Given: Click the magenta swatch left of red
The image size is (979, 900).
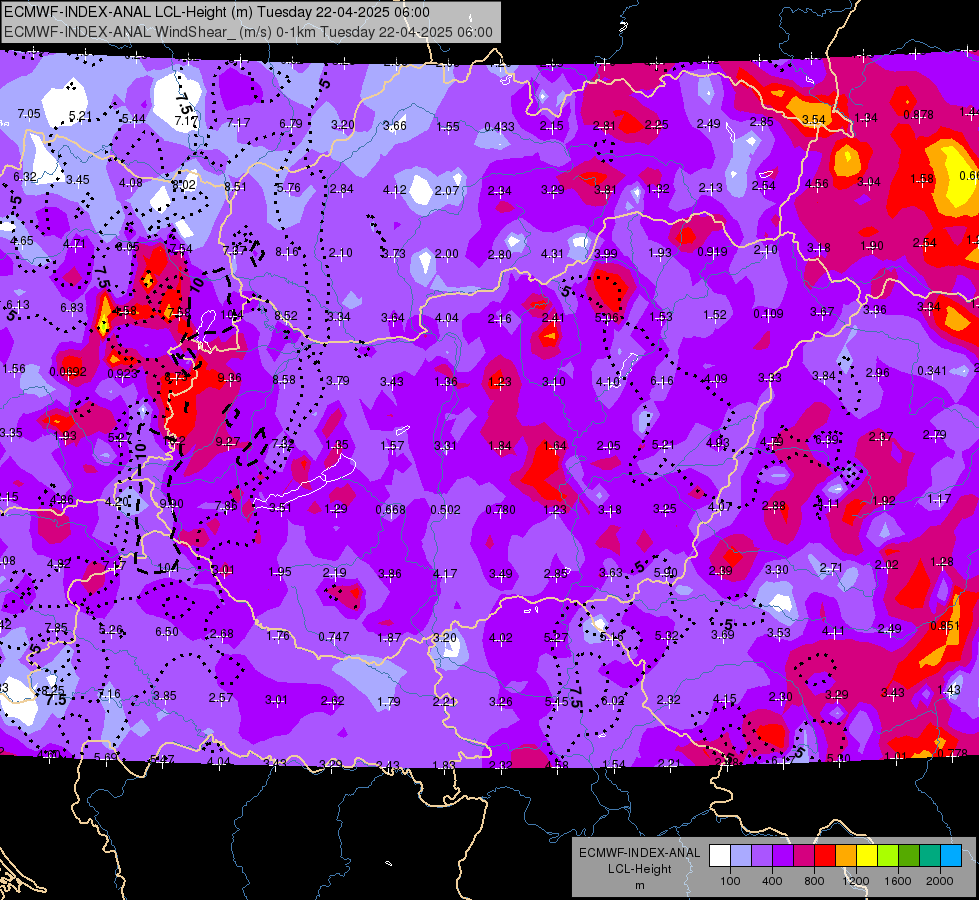Looking at the screenshot, I should pyautogui.click(x=804, y=855).
